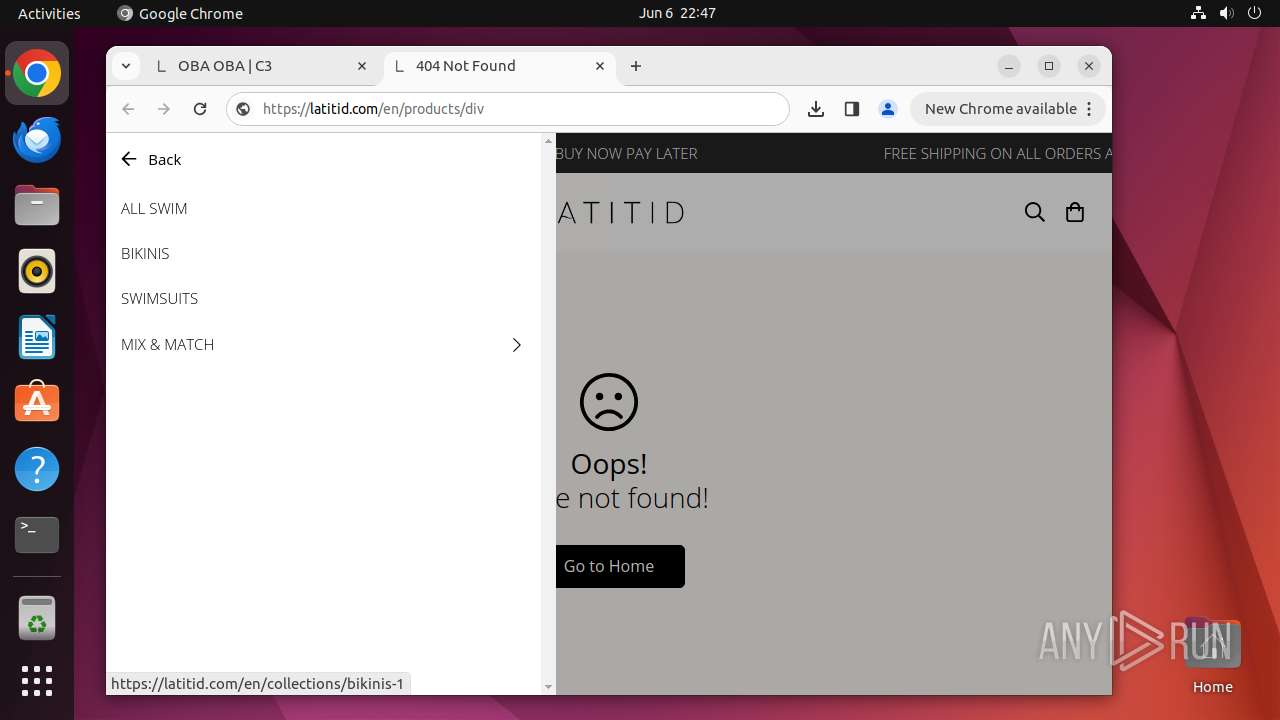Close the 404 Not Found tab
Viewport: 1280px width, 720px height.
600,66
